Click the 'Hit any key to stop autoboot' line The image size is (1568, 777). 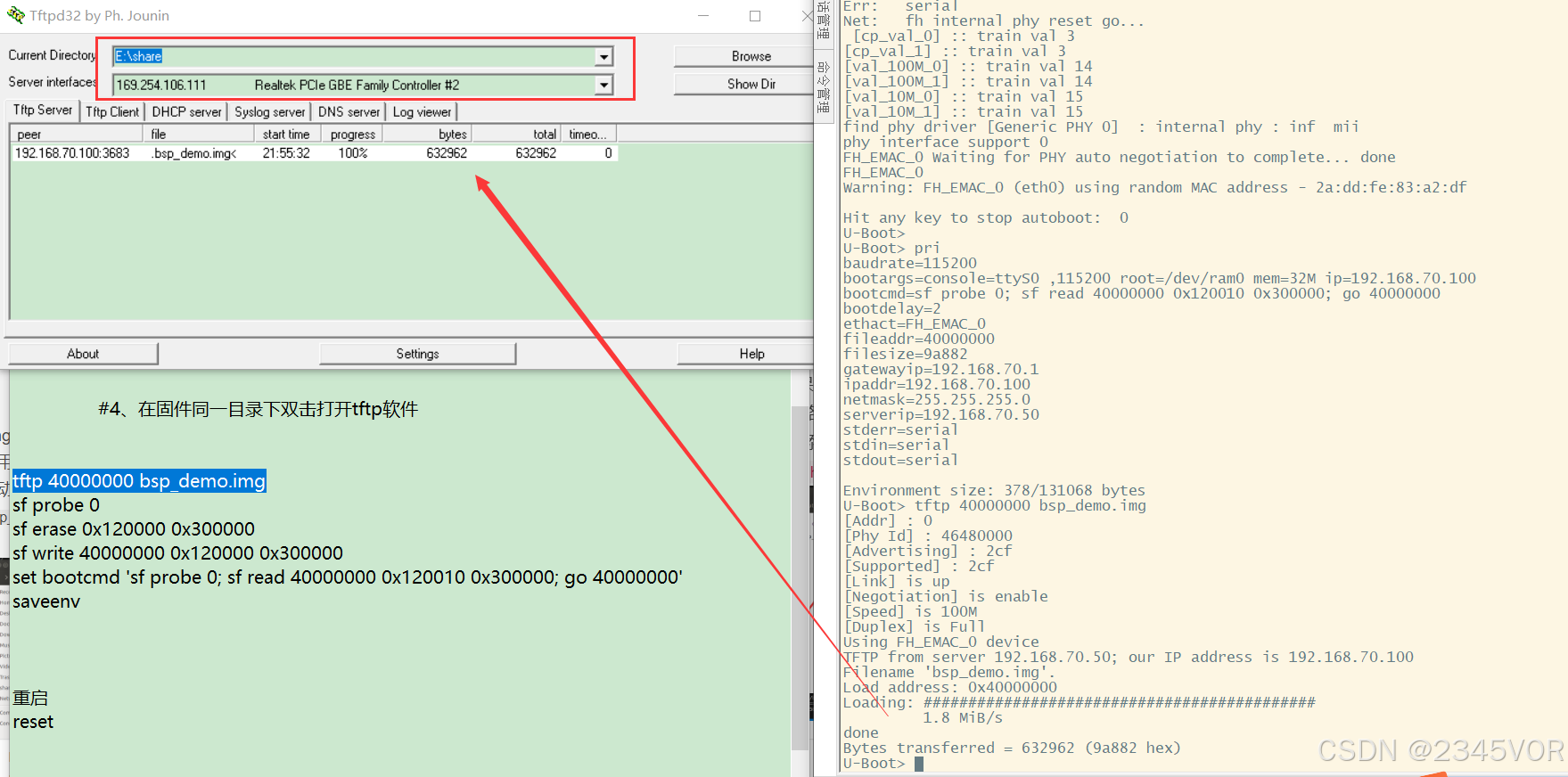985,218
